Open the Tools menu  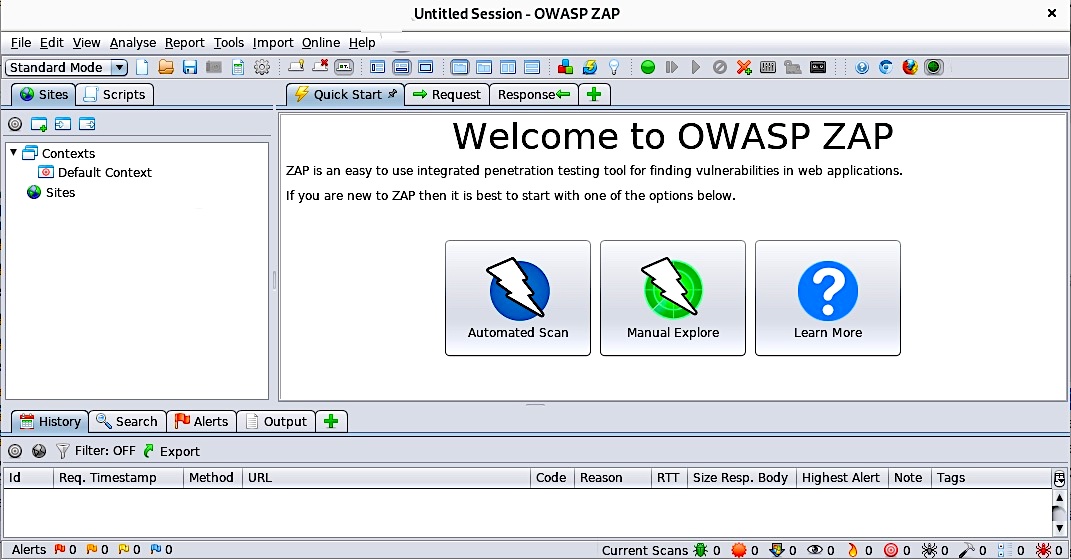[228, 42]
